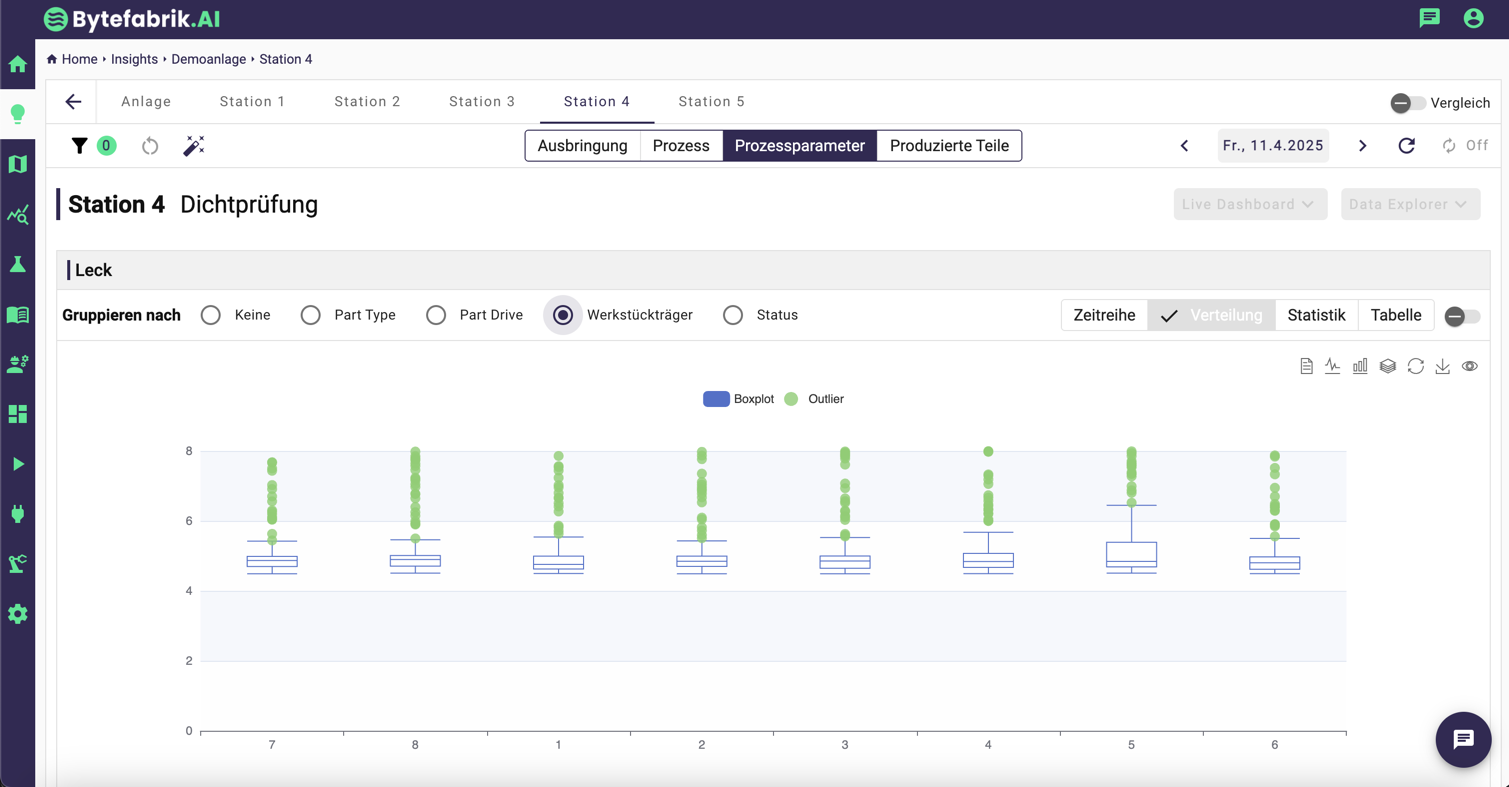Click the chart bar view icon
1509x787 pixels.
pos(1360,367)
